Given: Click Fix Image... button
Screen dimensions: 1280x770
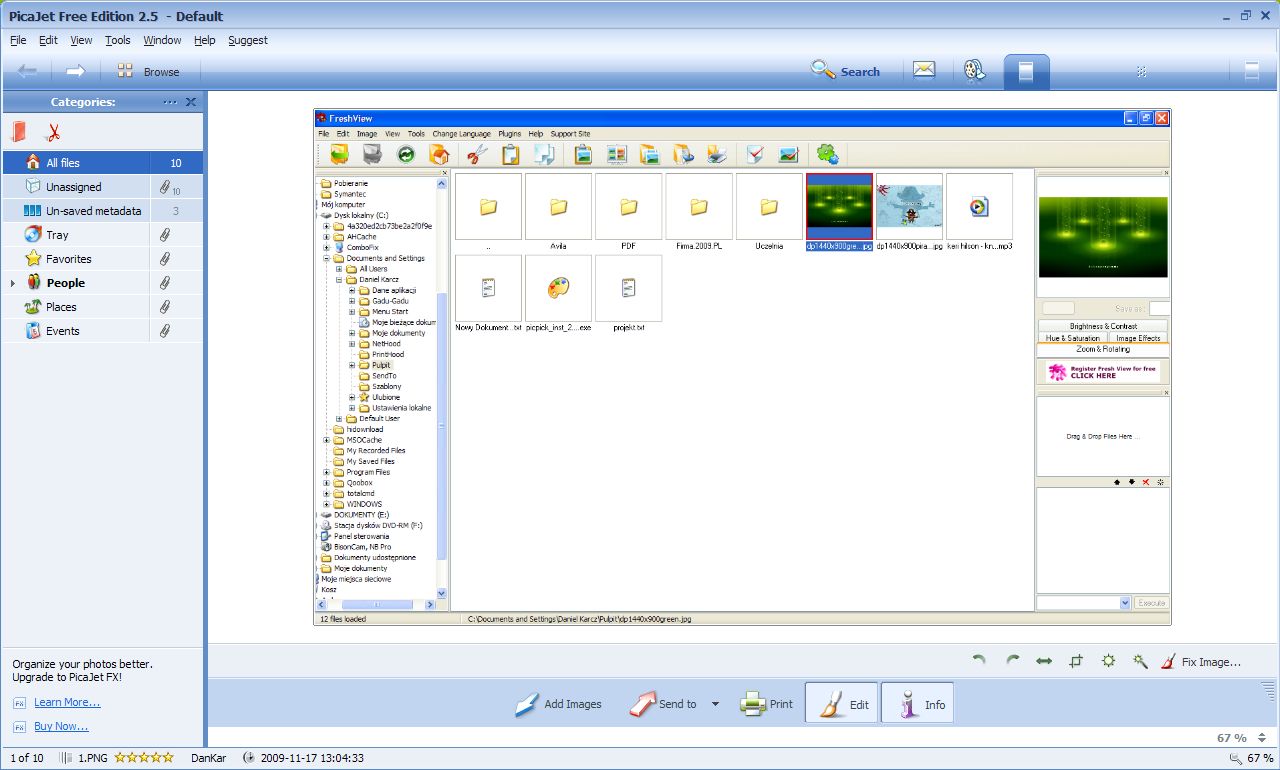Looking at the screenshot, I should click(1202, 661).
